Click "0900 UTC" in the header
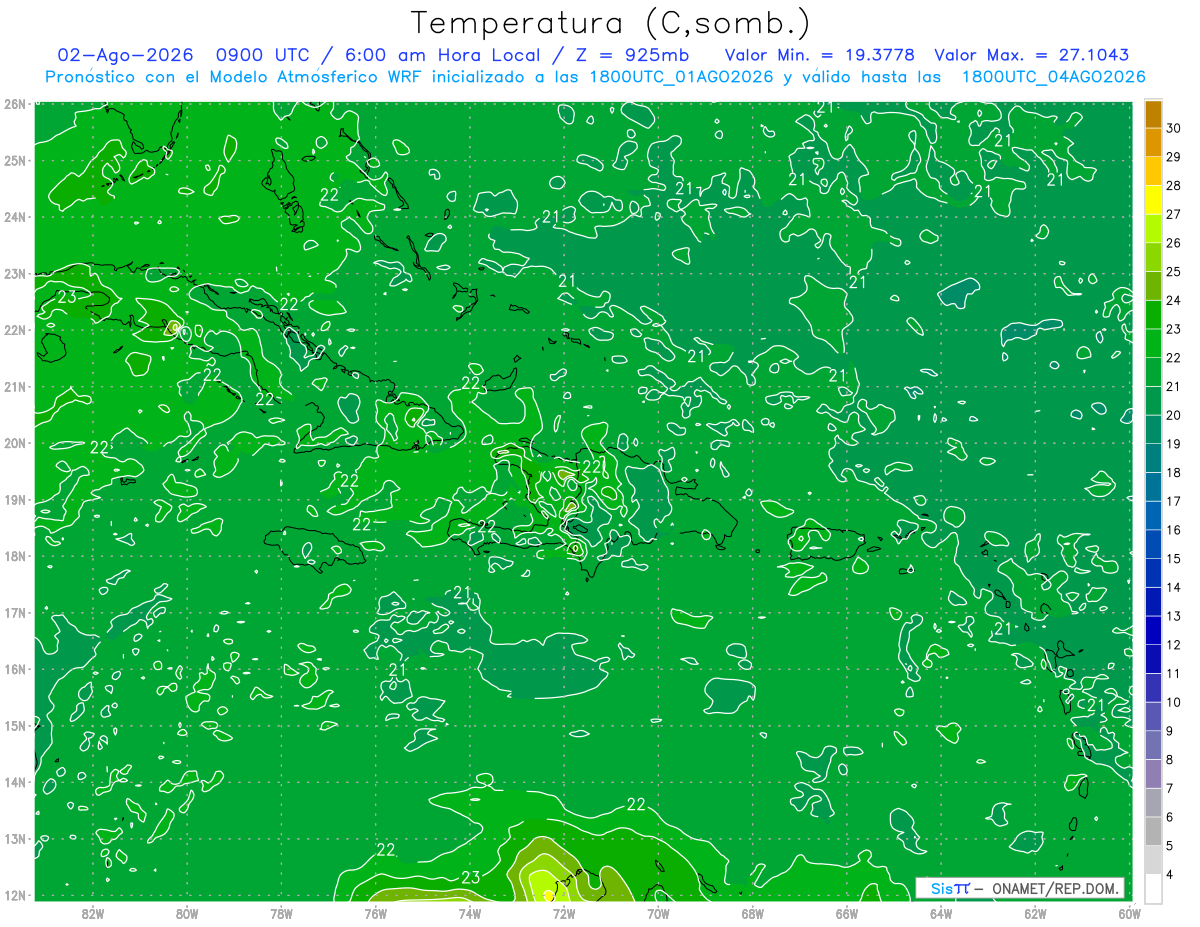The image size is (1200, 927). (263, 55)
